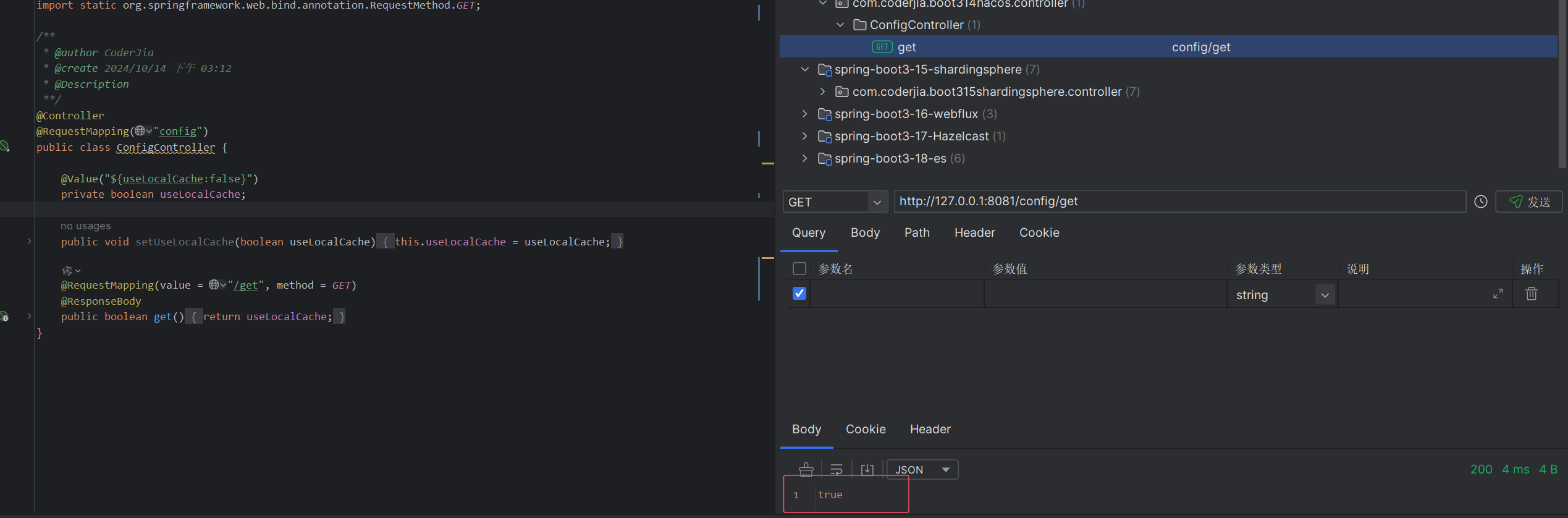Click the setUseLocalCache method name

pyautogui.click(x=185, y=242)
